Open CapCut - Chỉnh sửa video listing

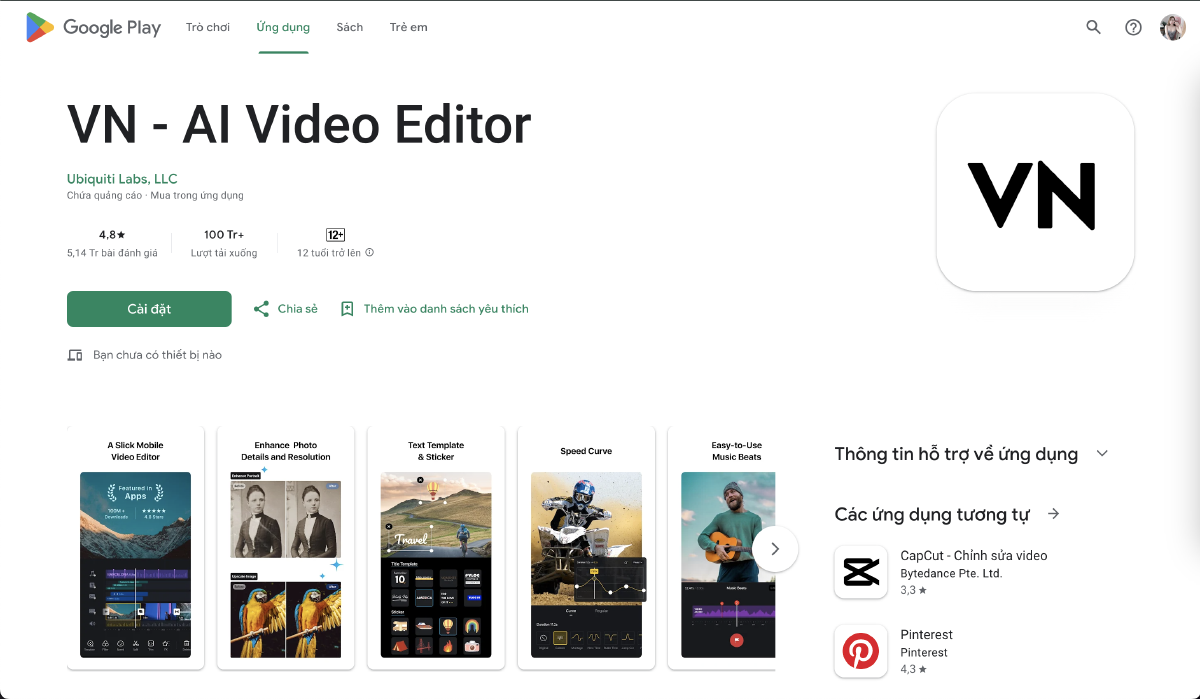(974, 556)
